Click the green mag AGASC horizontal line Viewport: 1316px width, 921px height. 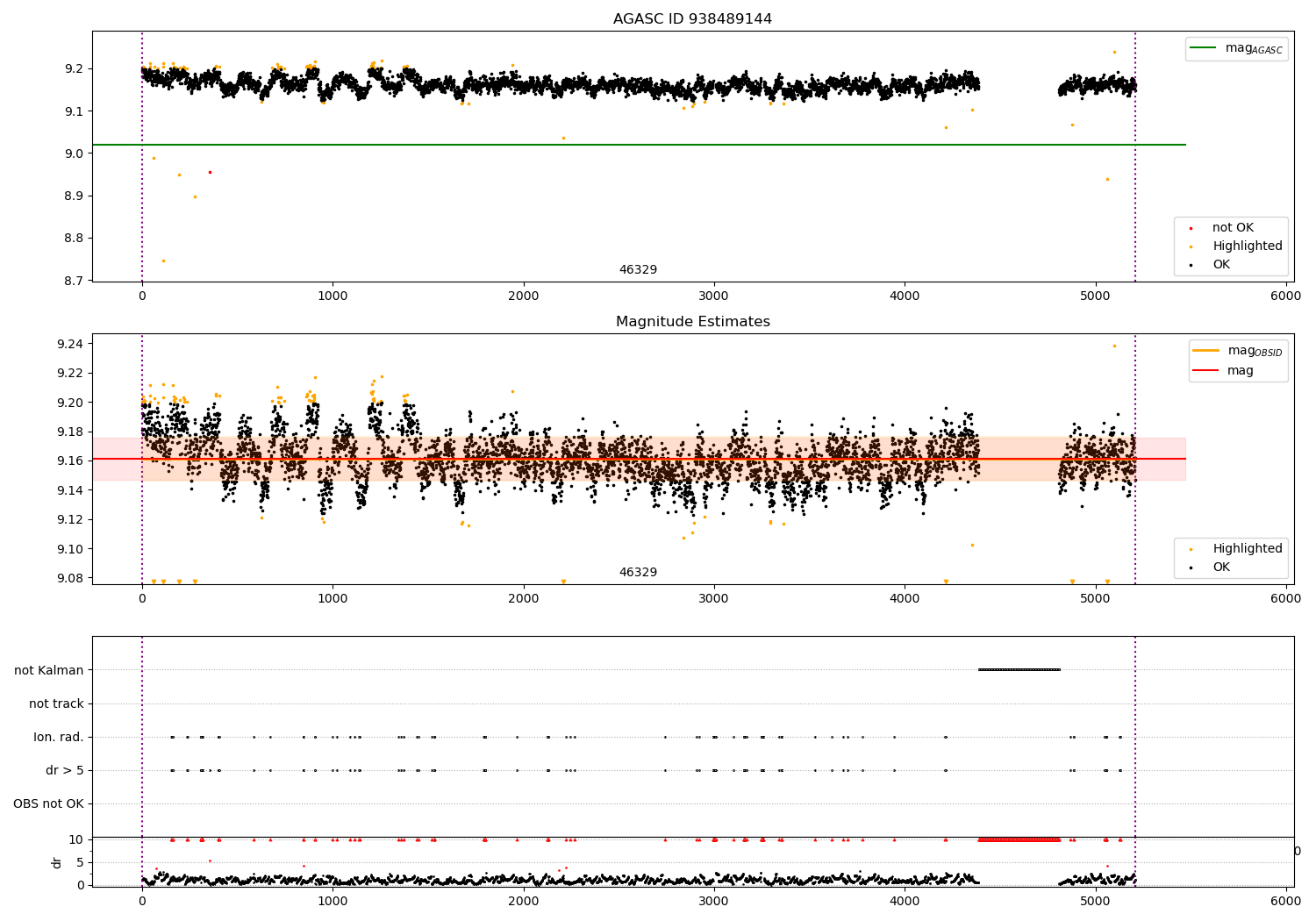639,145
